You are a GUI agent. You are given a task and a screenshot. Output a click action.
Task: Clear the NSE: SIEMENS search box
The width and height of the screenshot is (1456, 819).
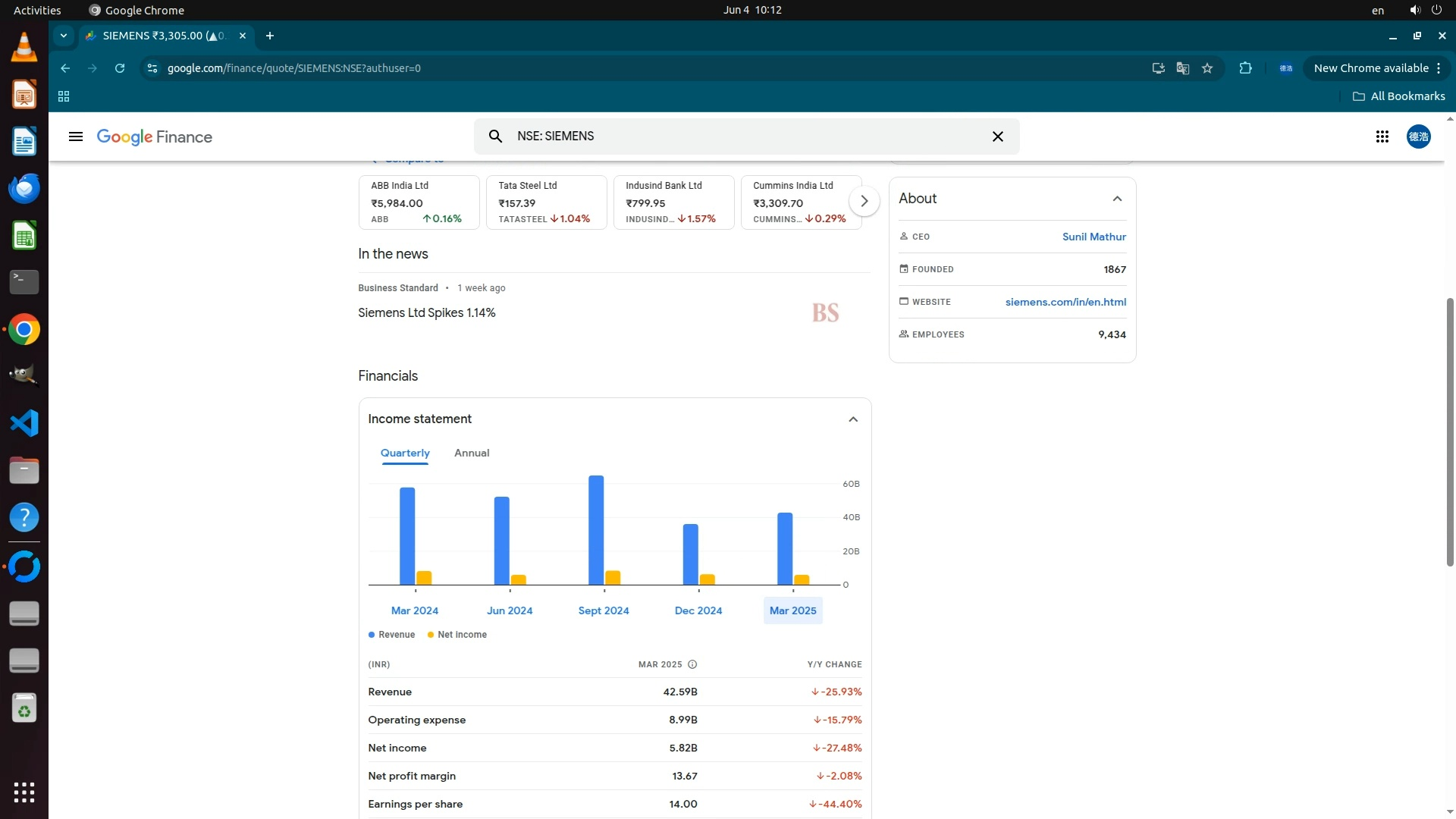997,136
